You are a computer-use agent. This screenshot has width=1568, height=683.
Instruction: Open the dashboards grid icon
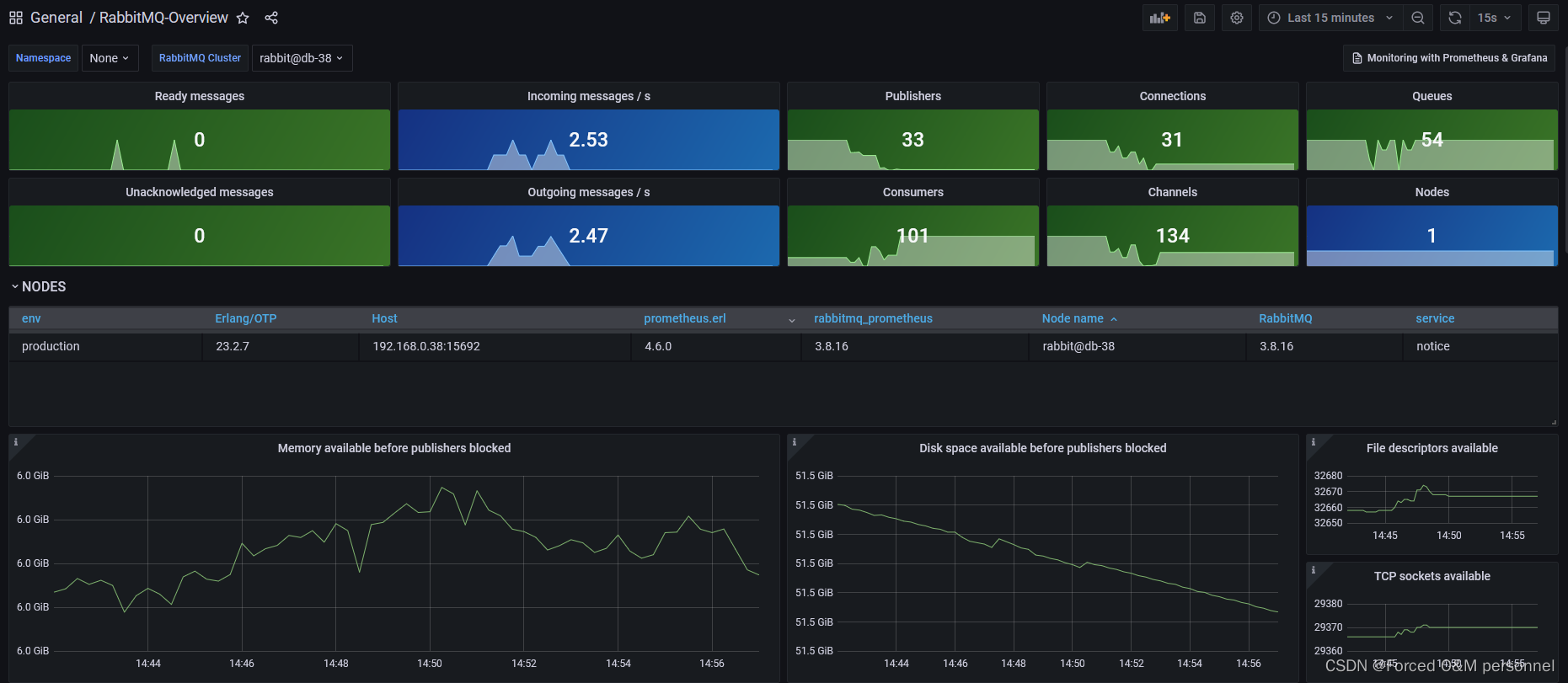16,18
